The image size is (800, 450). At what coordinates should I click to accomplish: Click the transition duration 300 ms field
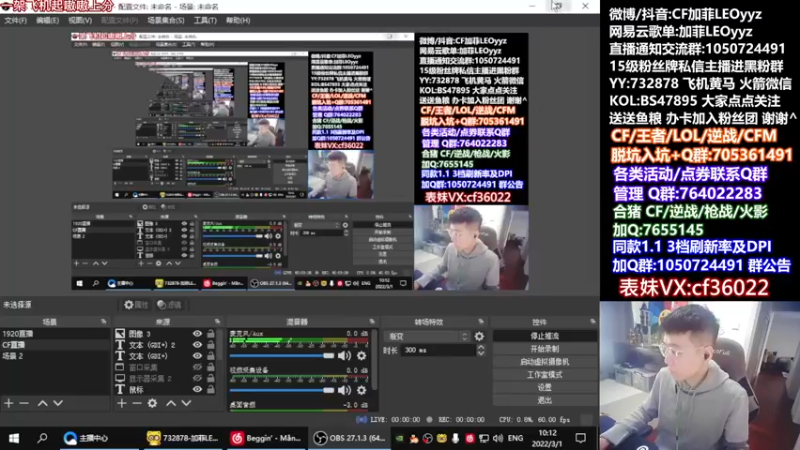(x=438, y=351)
